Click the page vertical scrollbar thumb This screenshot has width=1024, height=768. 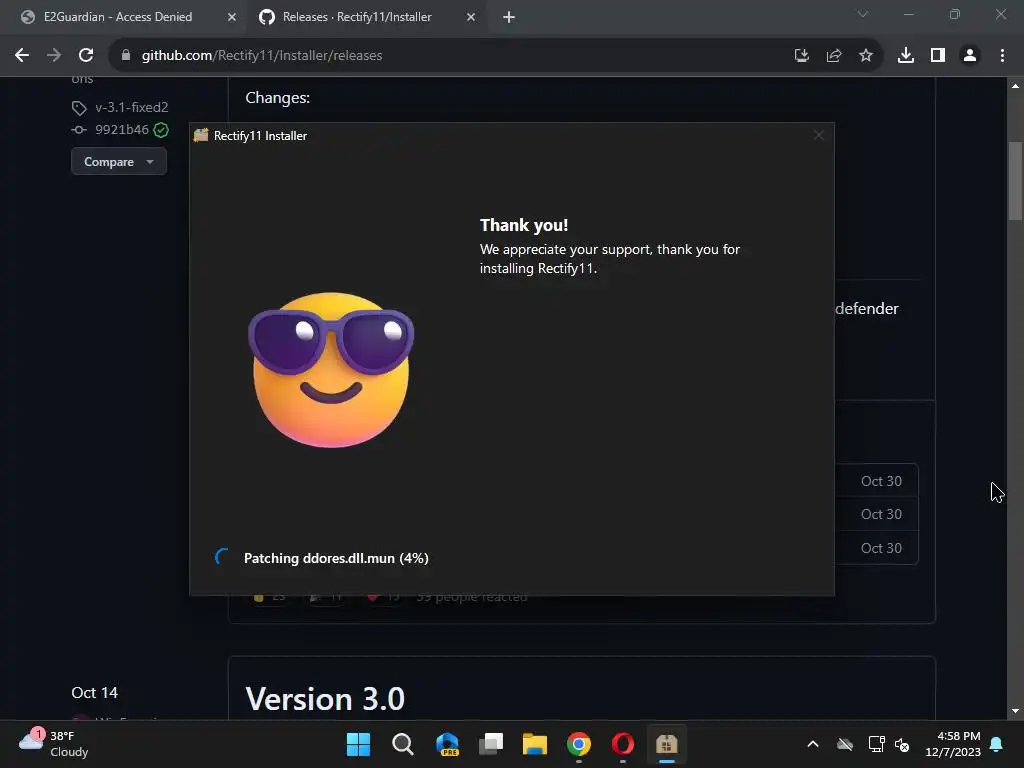point(1015,181)
